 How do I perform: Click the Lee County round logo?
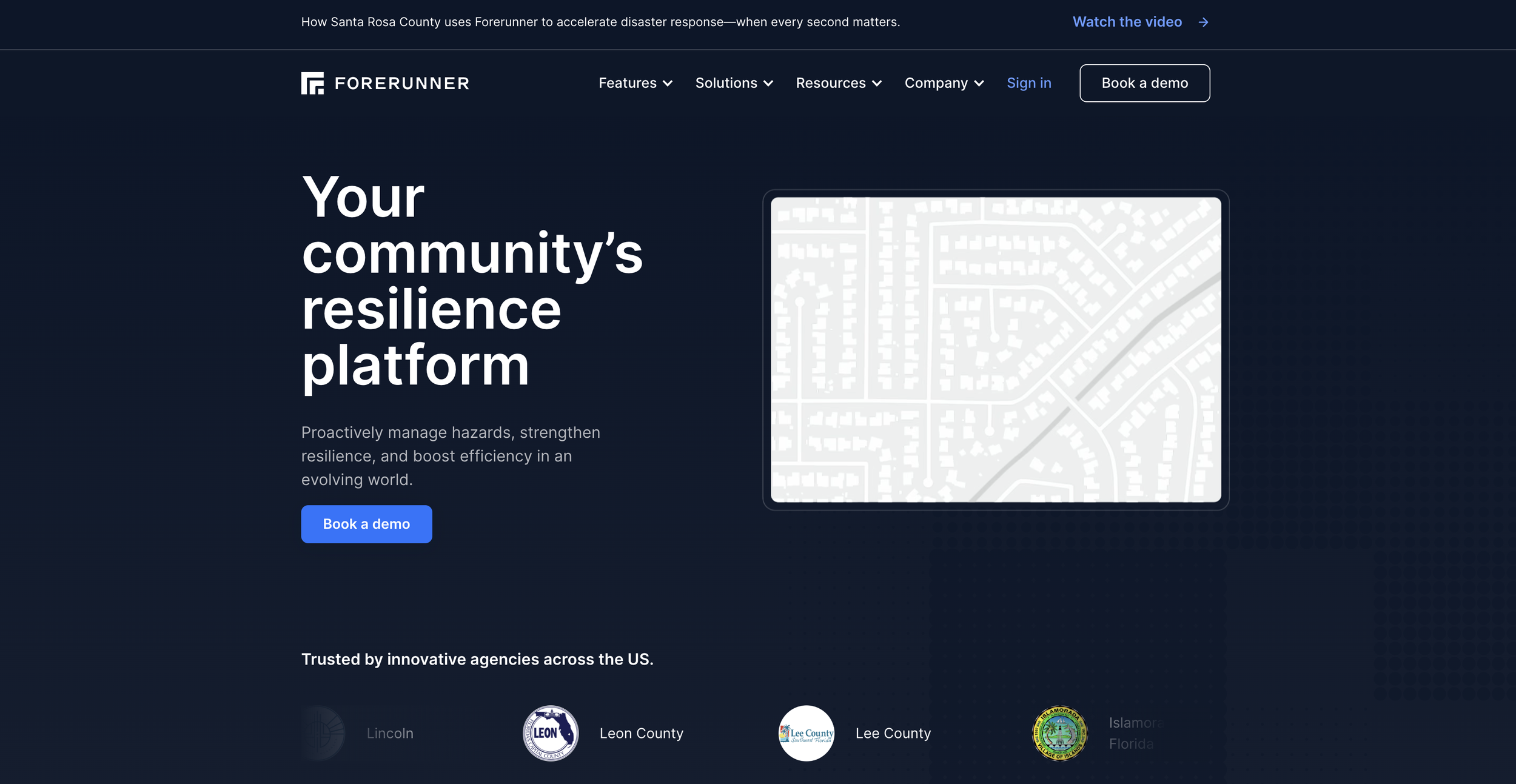pyautogui.click(x=806, y=733)
